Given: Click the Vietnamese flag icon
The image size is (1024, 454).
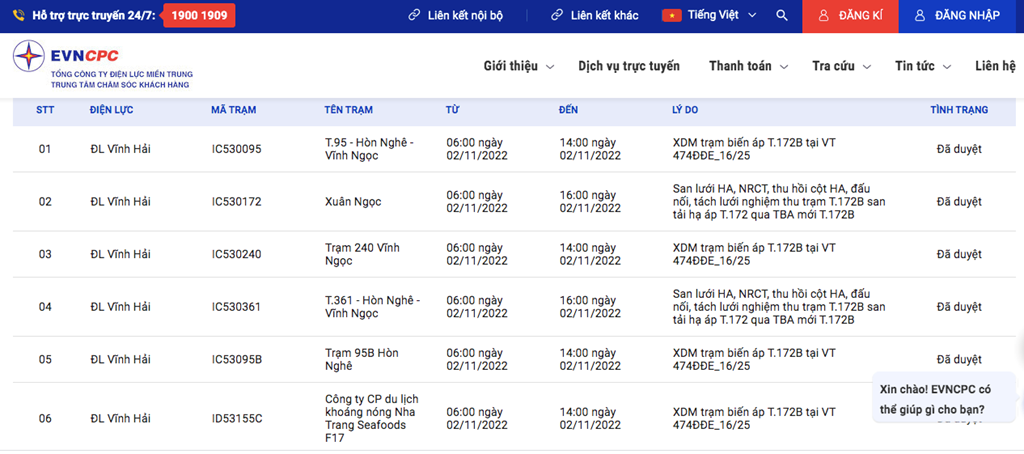Looking at the screenshot, I should click(x=671, y=16).
